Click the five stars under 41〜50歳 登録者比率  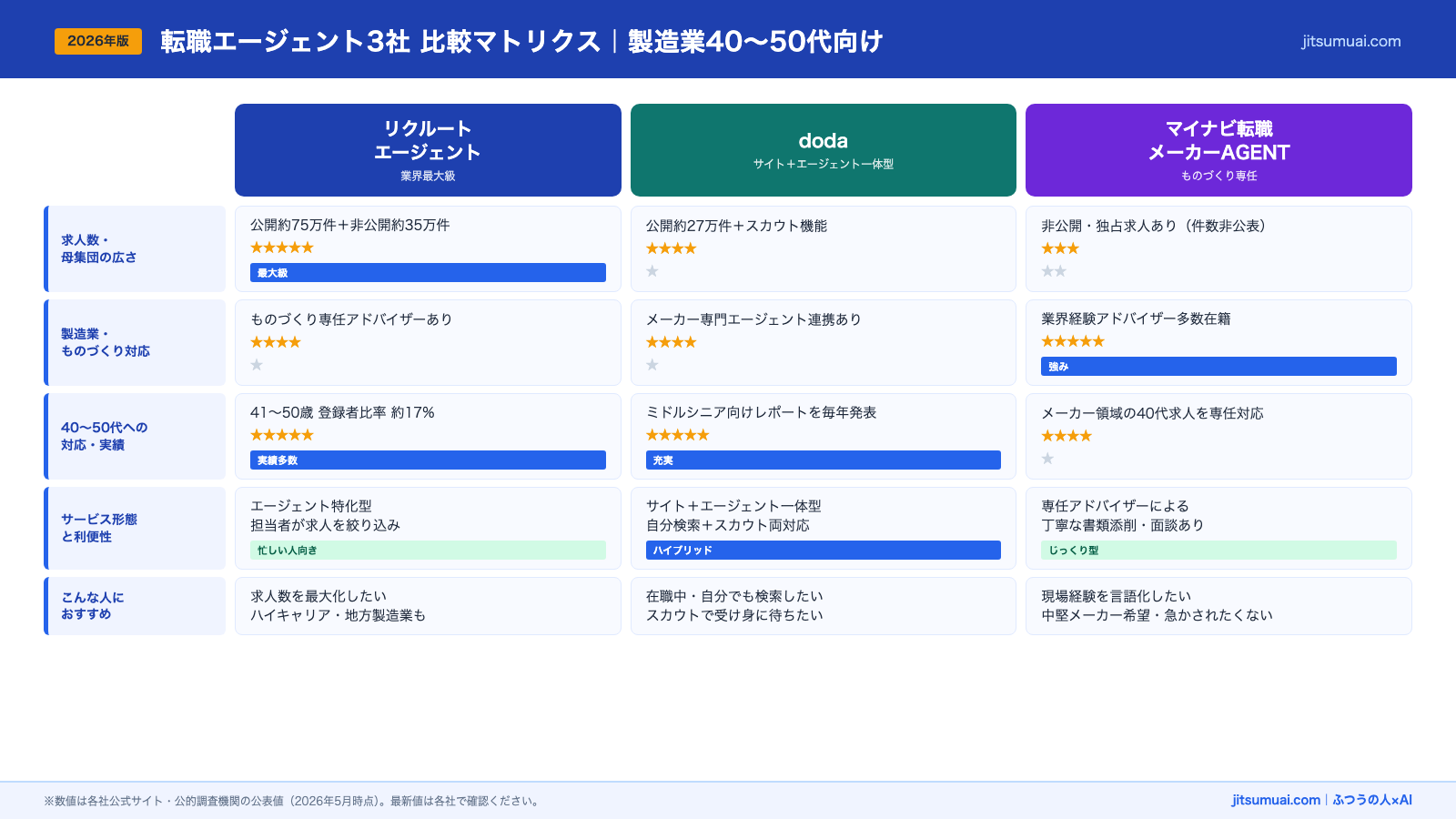pos(282,435)
